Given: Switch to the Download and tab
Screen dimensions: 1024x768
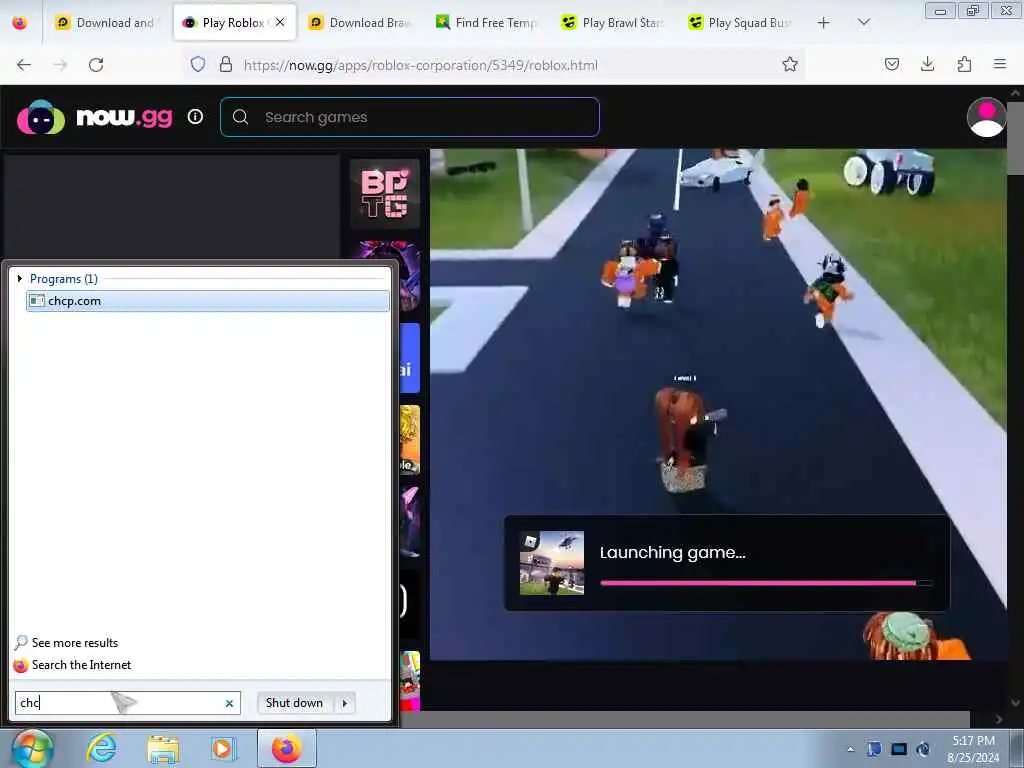Looking at the screenshot, I should (108, 23).
